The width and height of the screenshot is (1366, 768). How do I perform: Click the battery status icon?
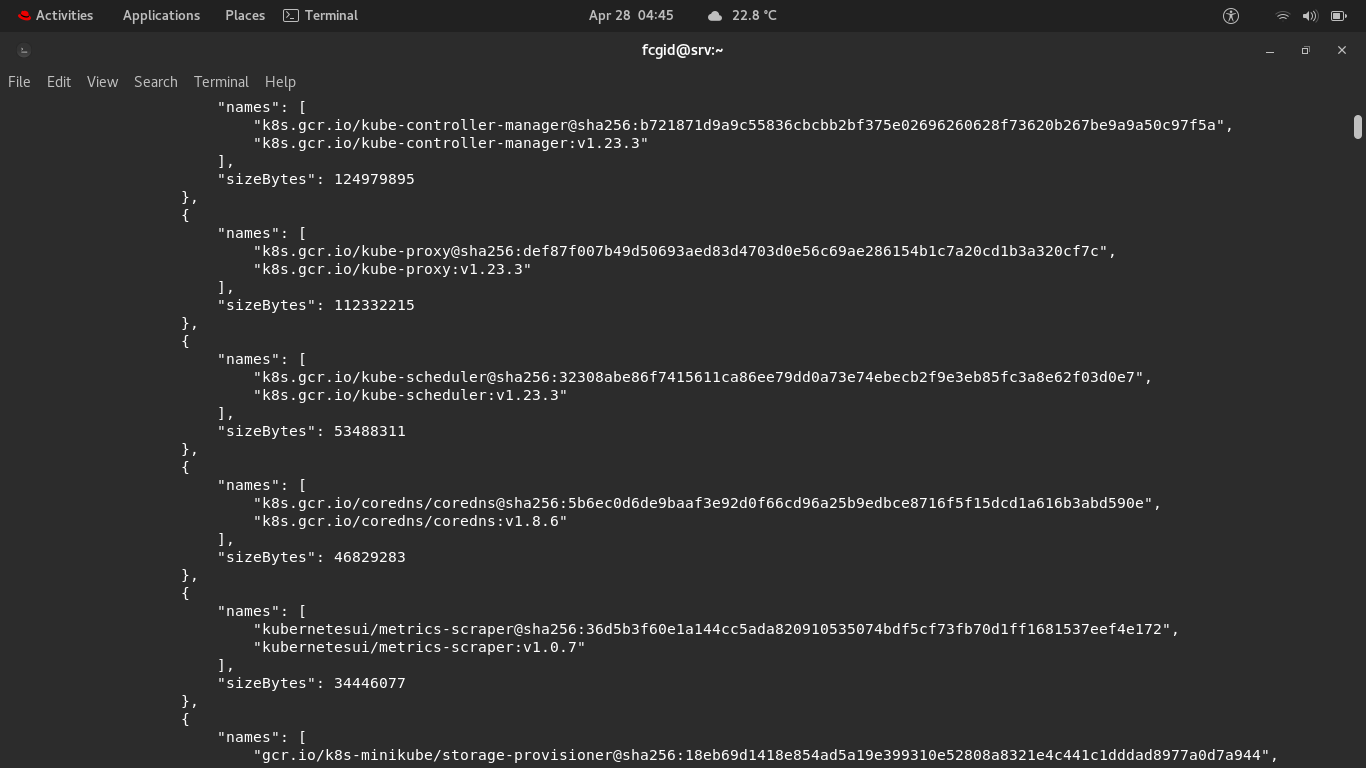1338,15
